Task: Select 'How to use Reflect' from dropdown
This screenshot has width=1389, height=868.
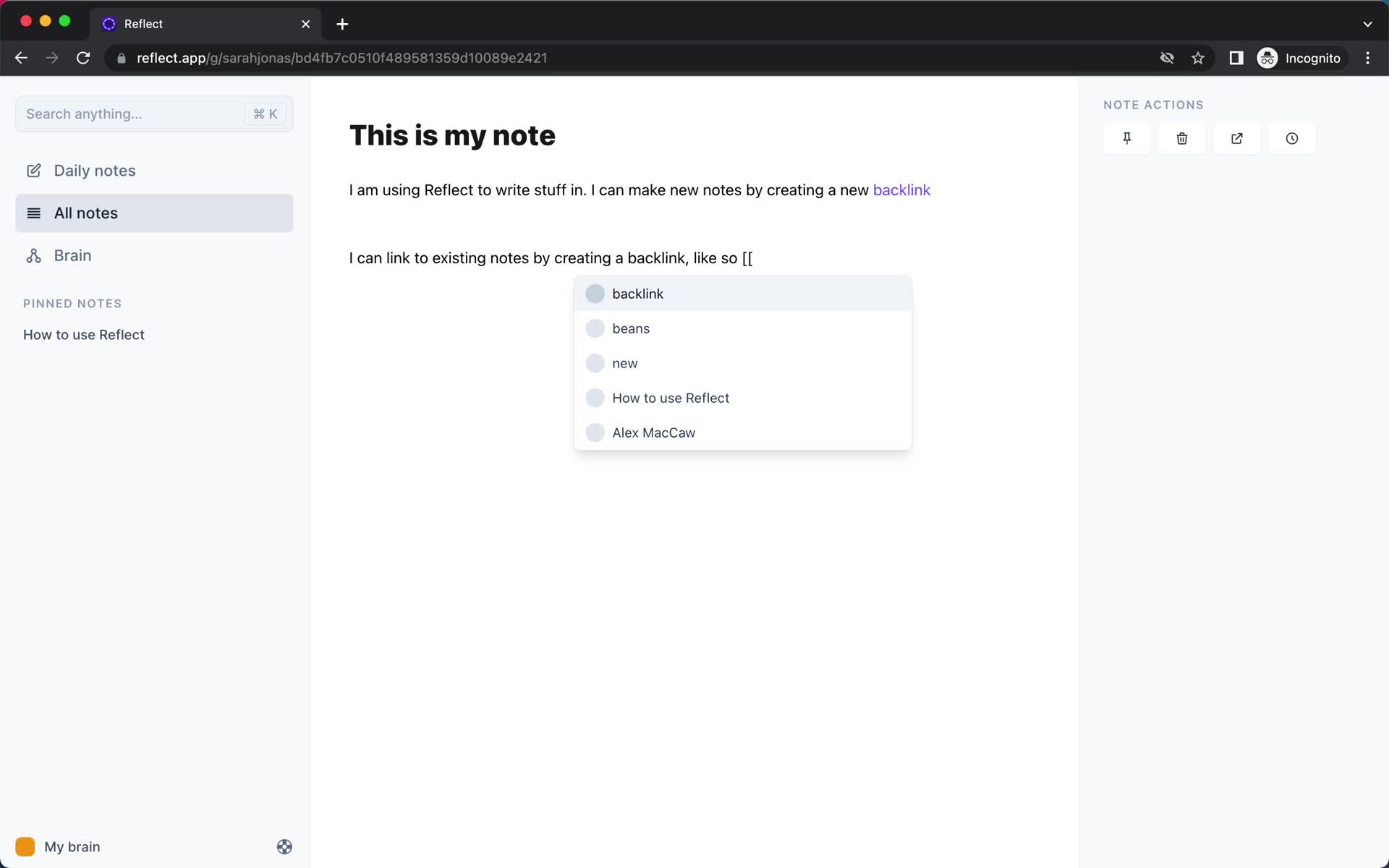Action: point(670,397)
